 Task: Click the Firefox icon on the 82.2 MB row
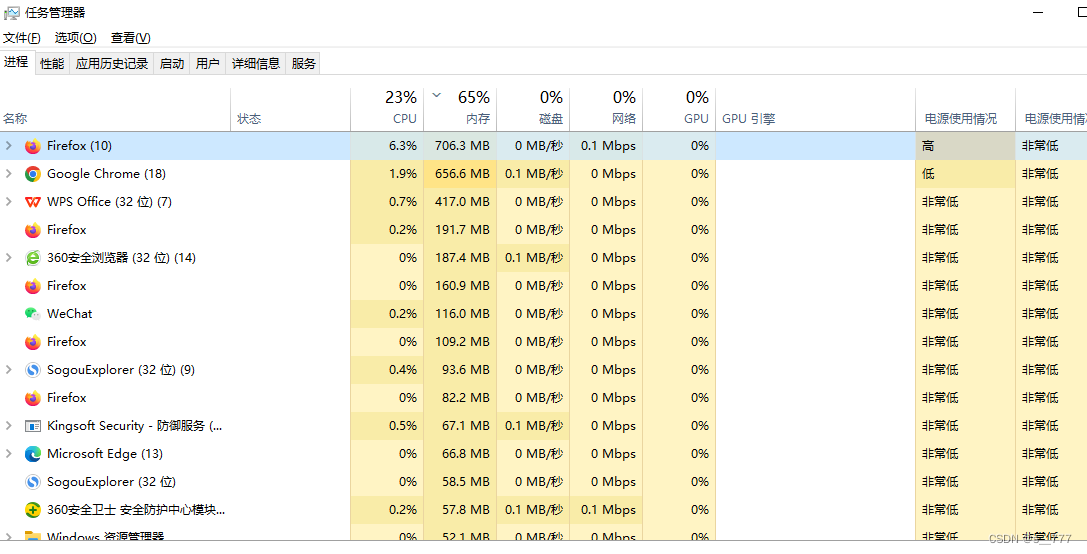point(33,398)
